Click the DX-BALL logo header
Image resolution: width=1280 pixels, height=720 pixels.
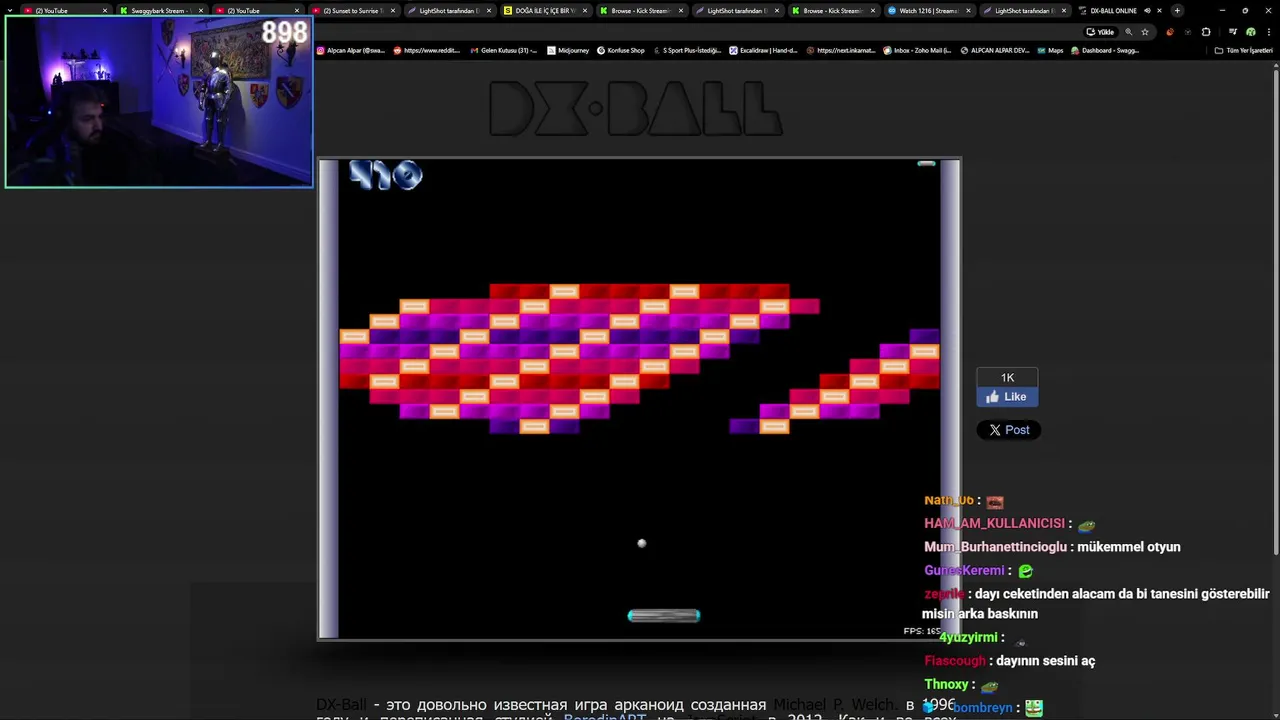(635, 108)
